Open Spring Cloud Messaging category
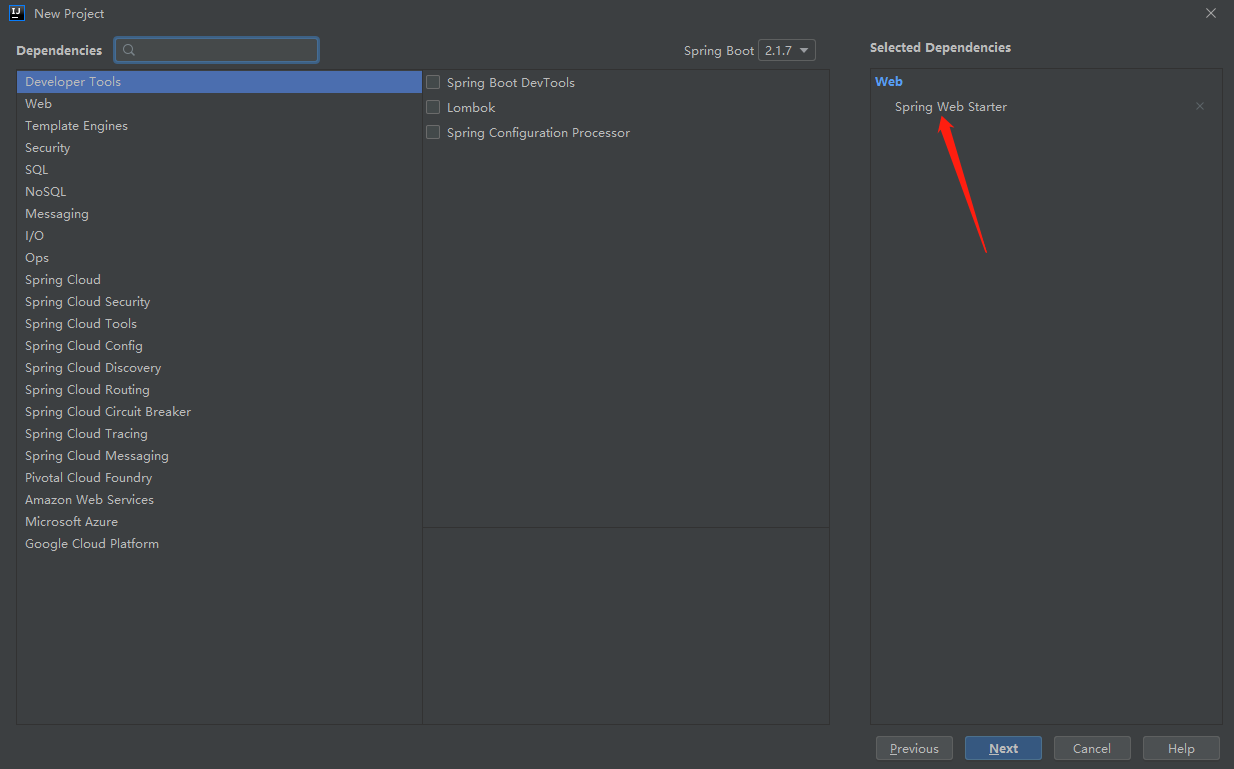1234x769 pixels. point(219,456)
